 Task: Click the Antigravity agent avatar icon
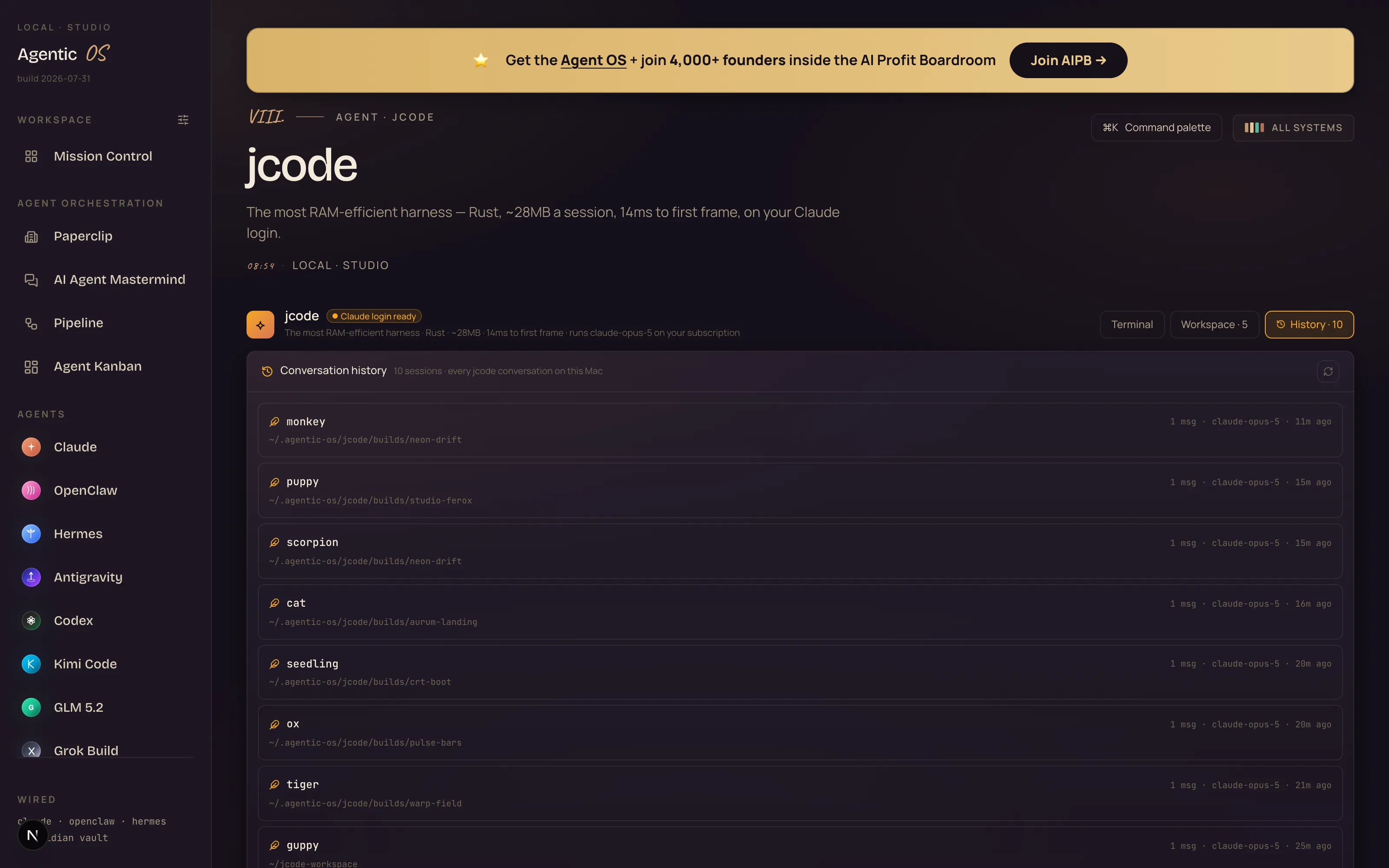tap(31, 577)
